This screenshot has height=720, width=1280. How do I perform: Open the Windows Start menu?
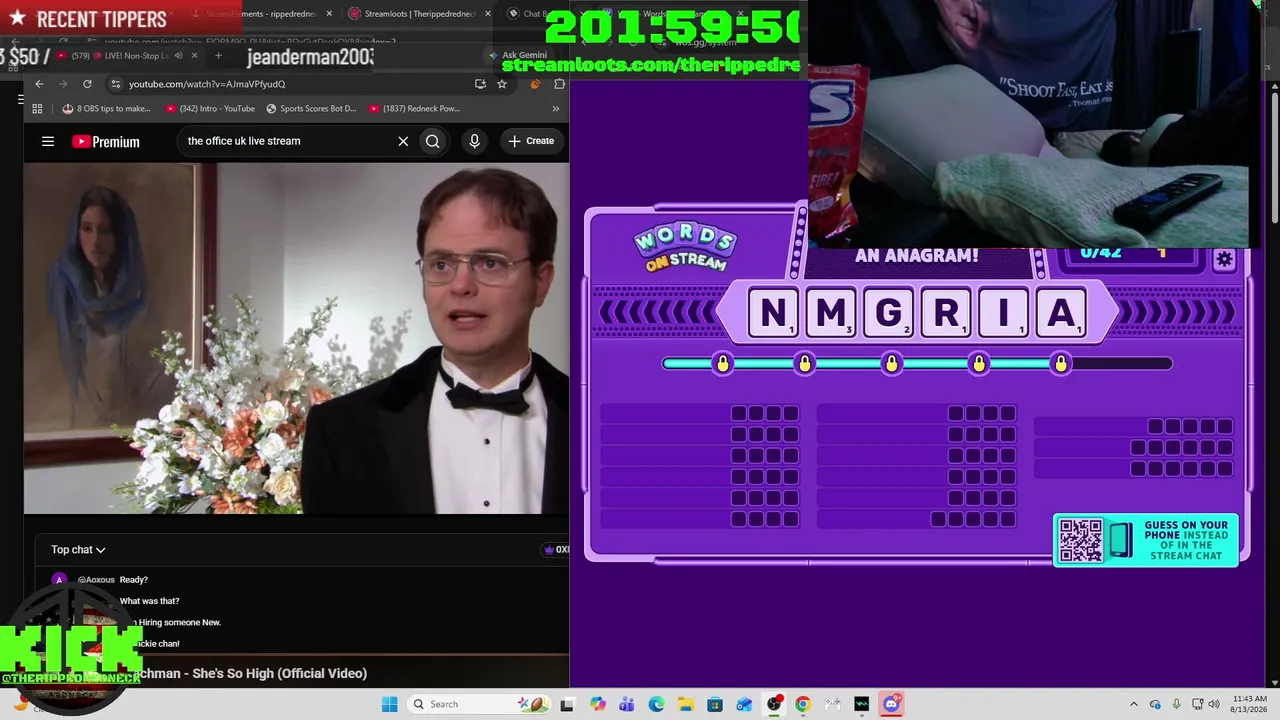[389, 704]
